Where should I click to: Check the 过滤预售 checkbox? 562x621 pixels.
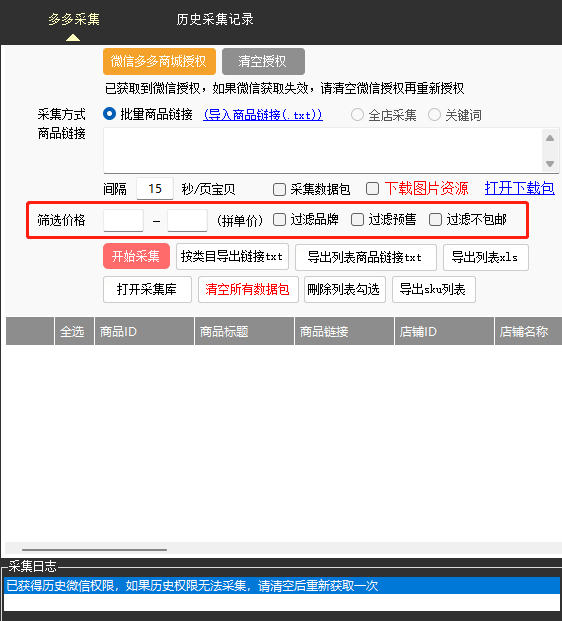click(357, 219)
